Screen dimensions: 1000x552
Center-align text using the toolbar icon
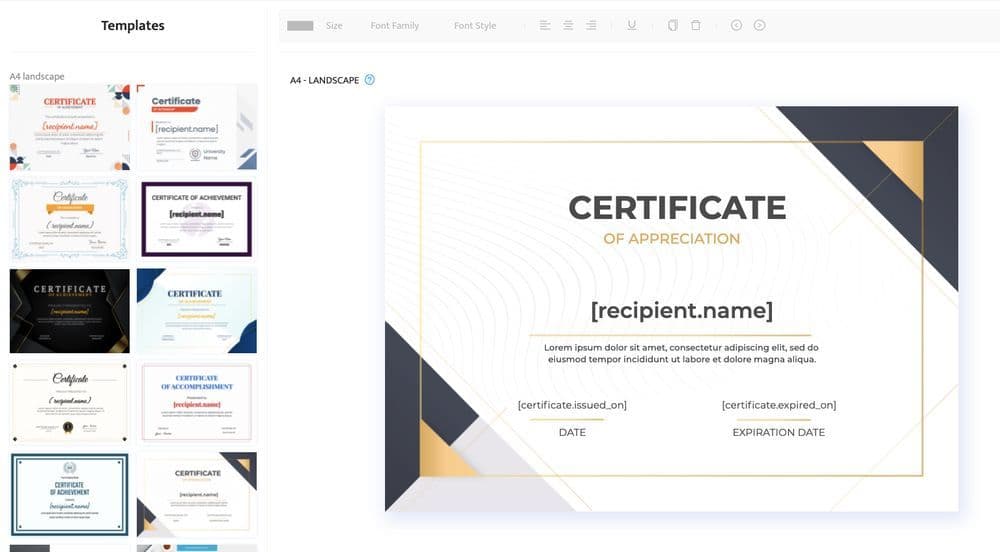coord(568,25)
